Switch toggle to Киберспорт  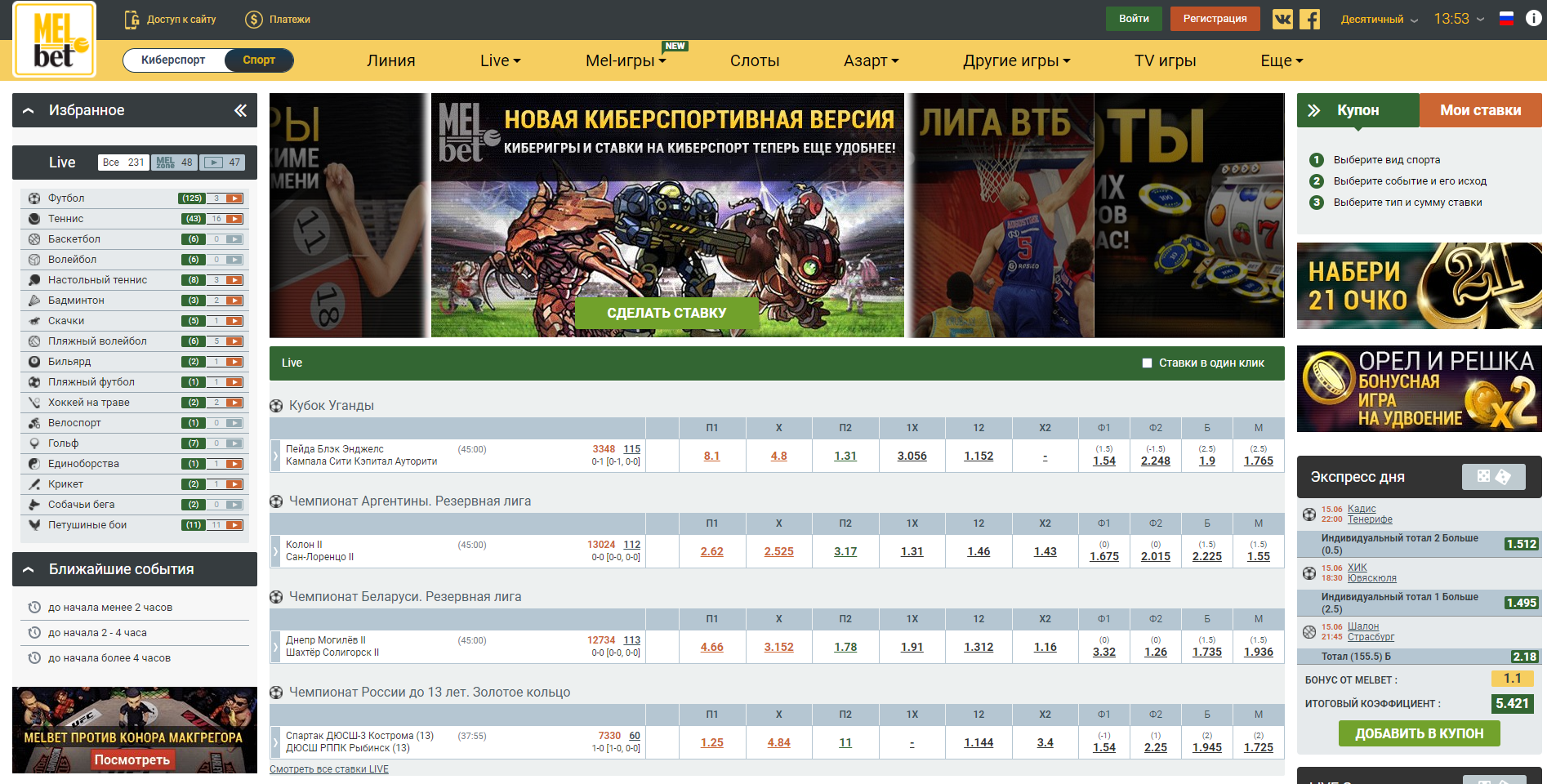173,60
